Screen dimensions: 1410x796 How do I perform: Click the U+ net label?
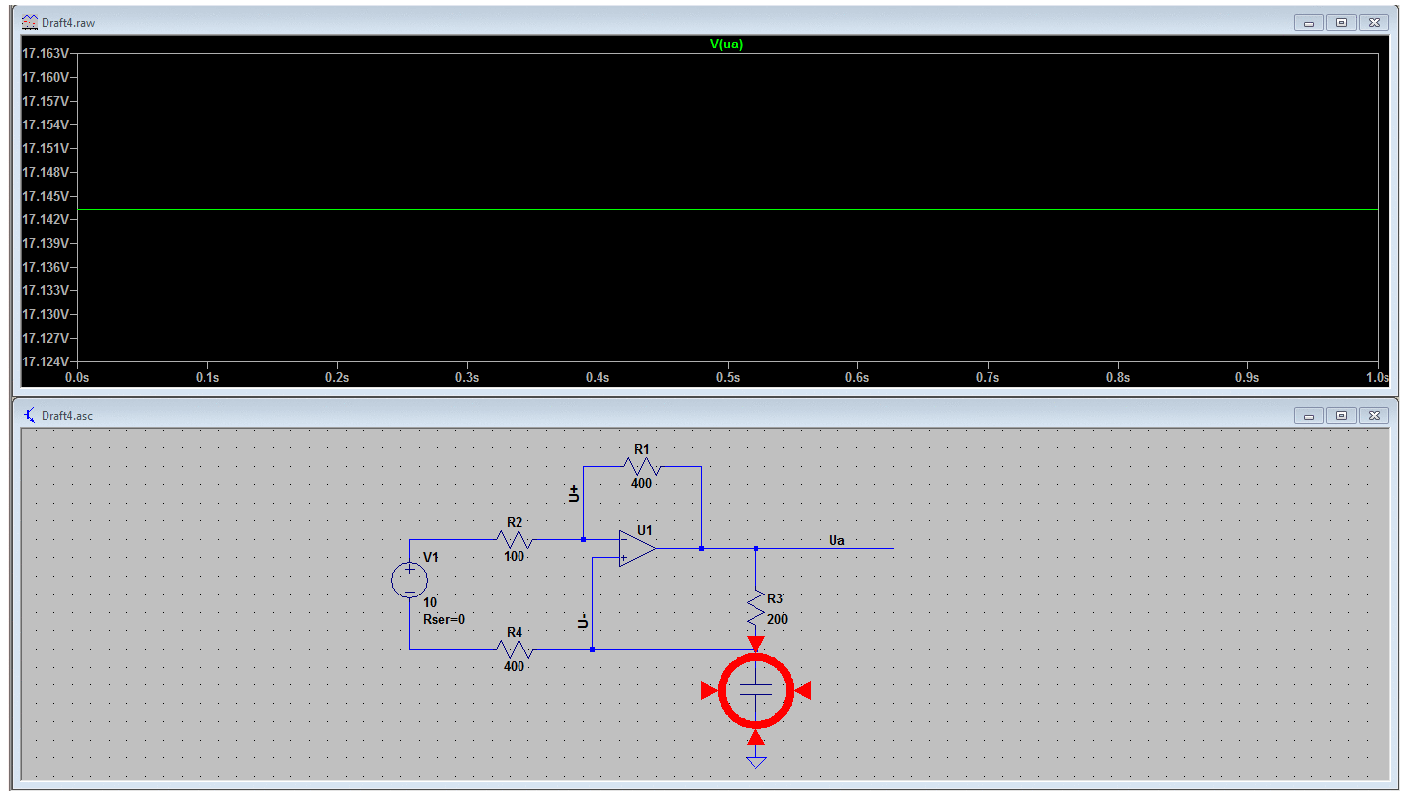[x=574, y=494]
